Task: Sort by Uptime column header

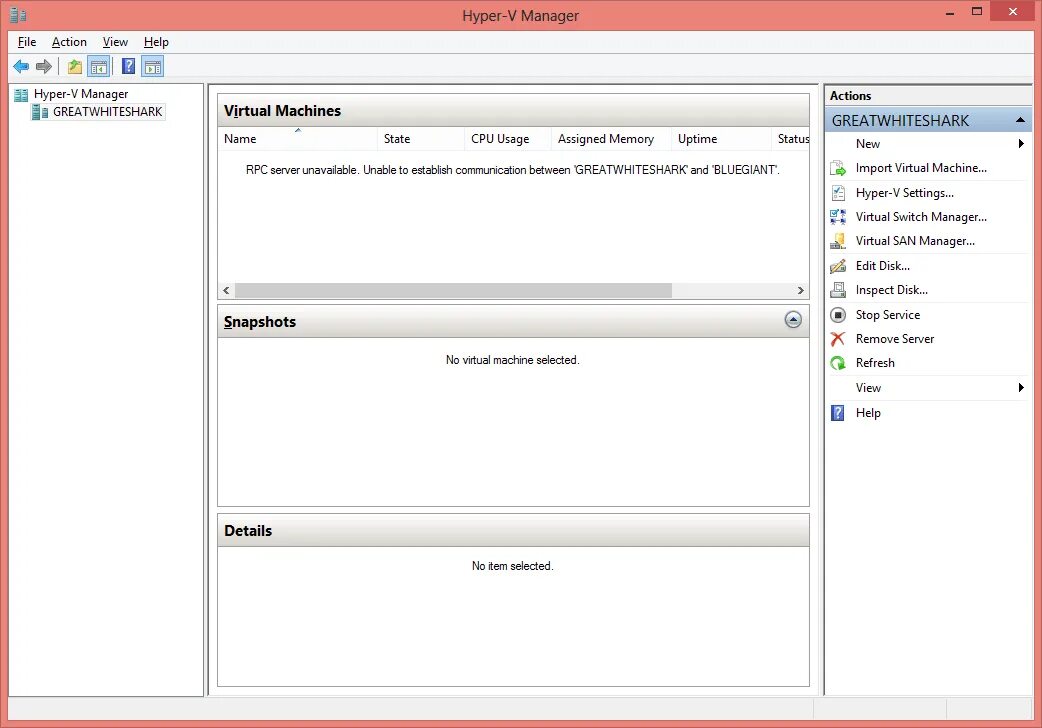Action: tap(721, 139)
